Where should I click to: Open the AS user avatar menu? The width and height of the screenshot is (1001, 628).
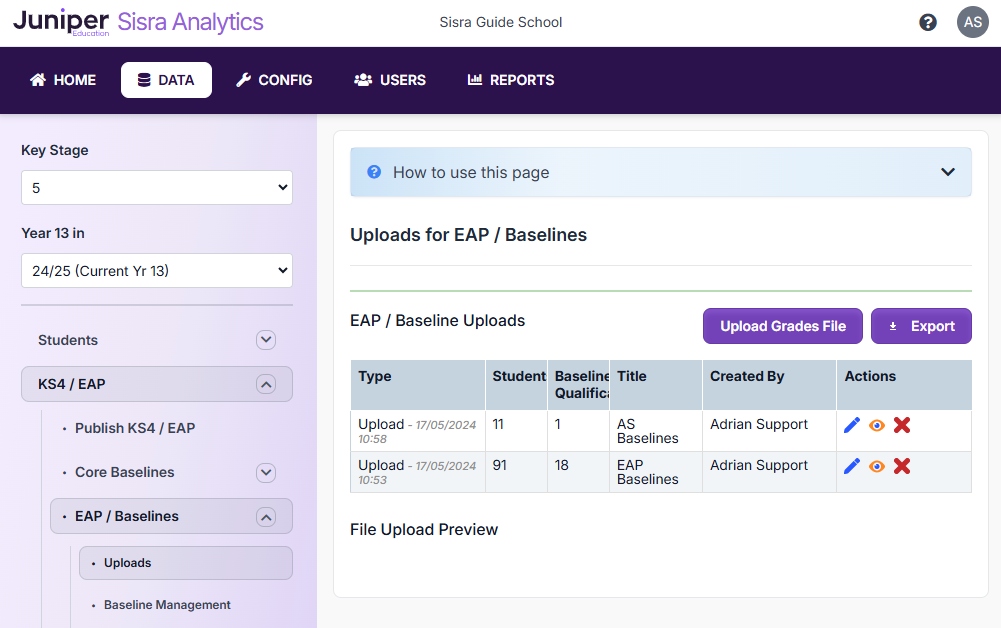(x=972, y=22)
